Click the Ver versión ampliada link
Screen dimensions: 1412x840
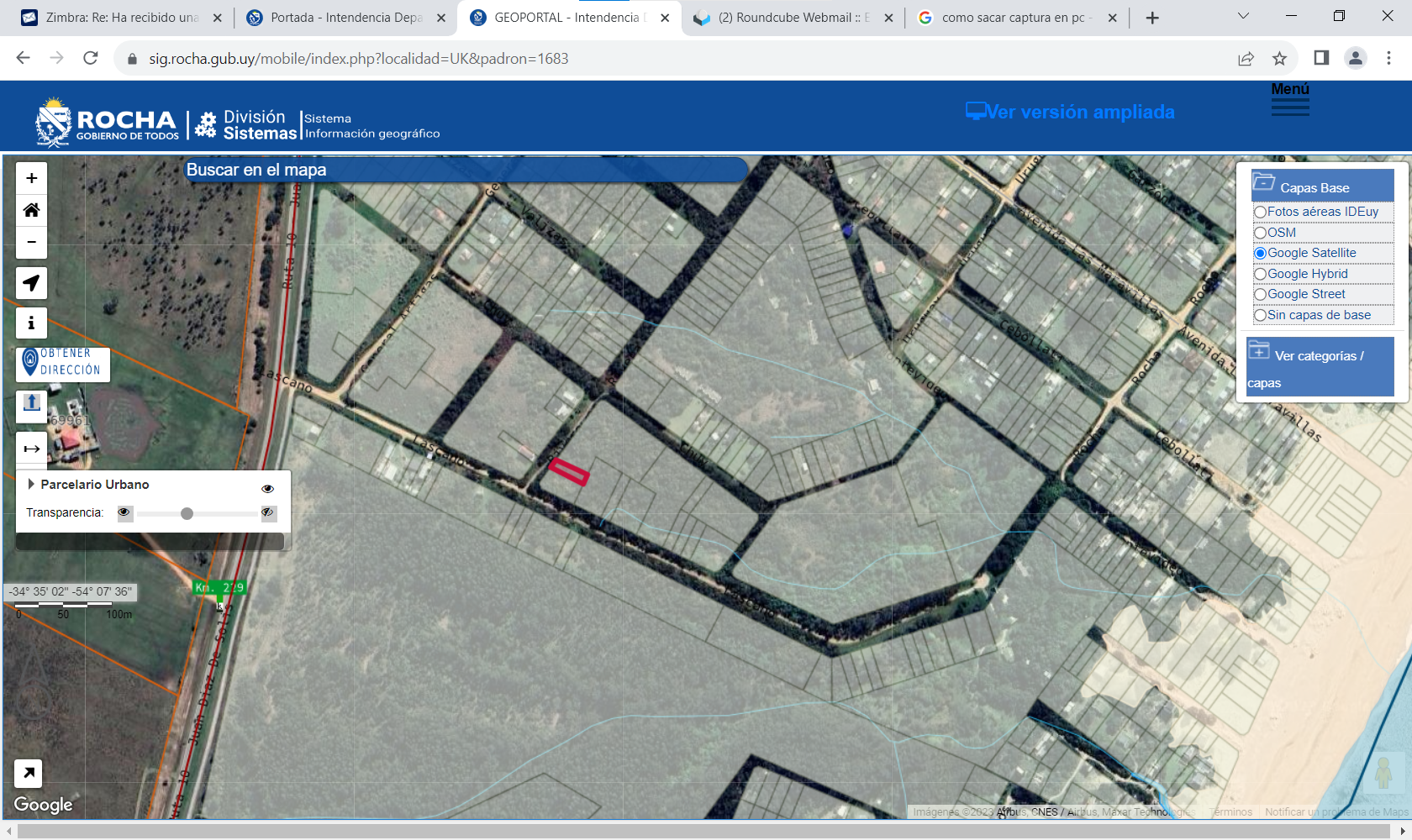[x=1070, y=112]
